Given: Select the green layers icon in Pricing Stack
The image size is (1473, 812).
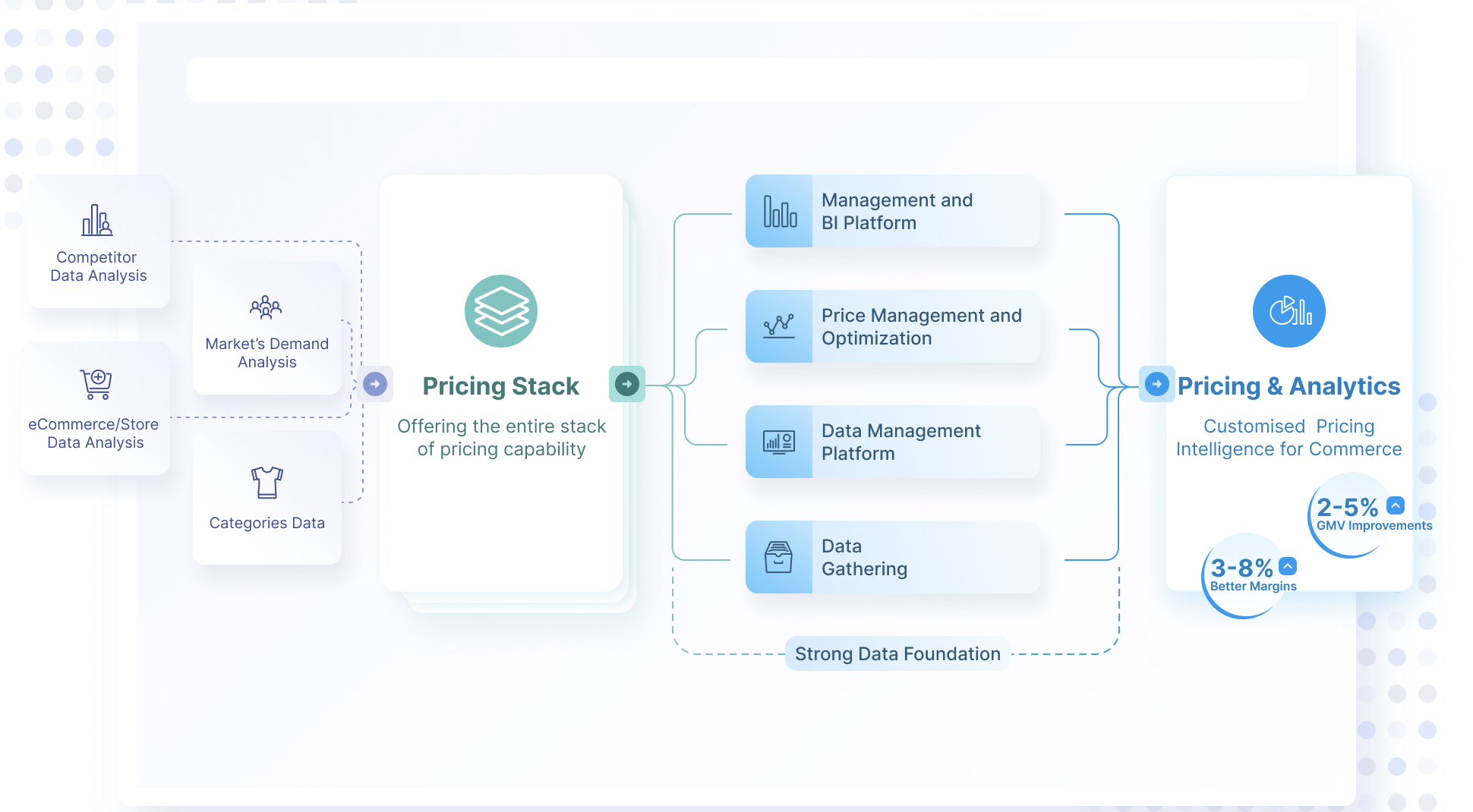Looking at the screenshot, I should point(500,311).
